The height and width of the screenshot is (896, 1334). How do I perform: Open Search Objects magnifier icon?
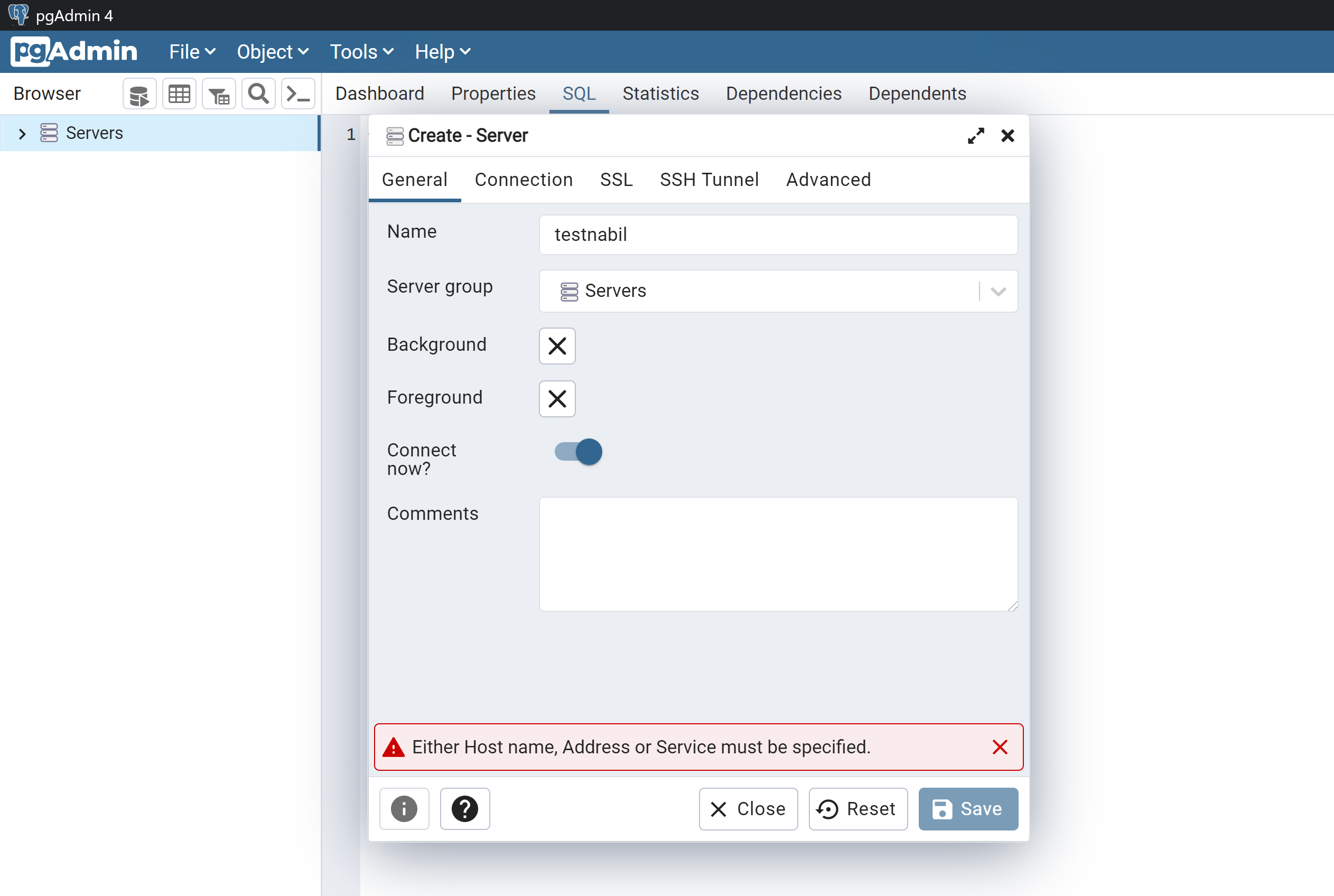pyautogui.click(x=258, y=94)
